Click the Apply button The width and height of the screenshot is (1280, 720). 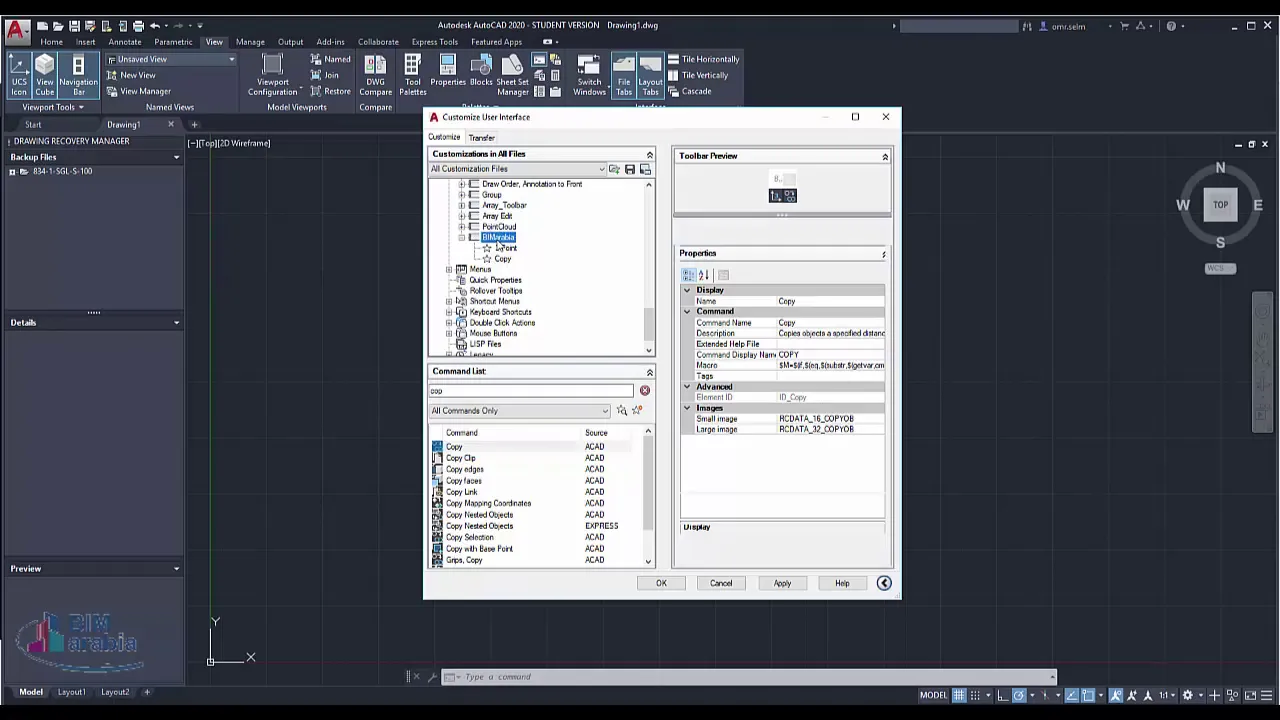tap(782, 583)
